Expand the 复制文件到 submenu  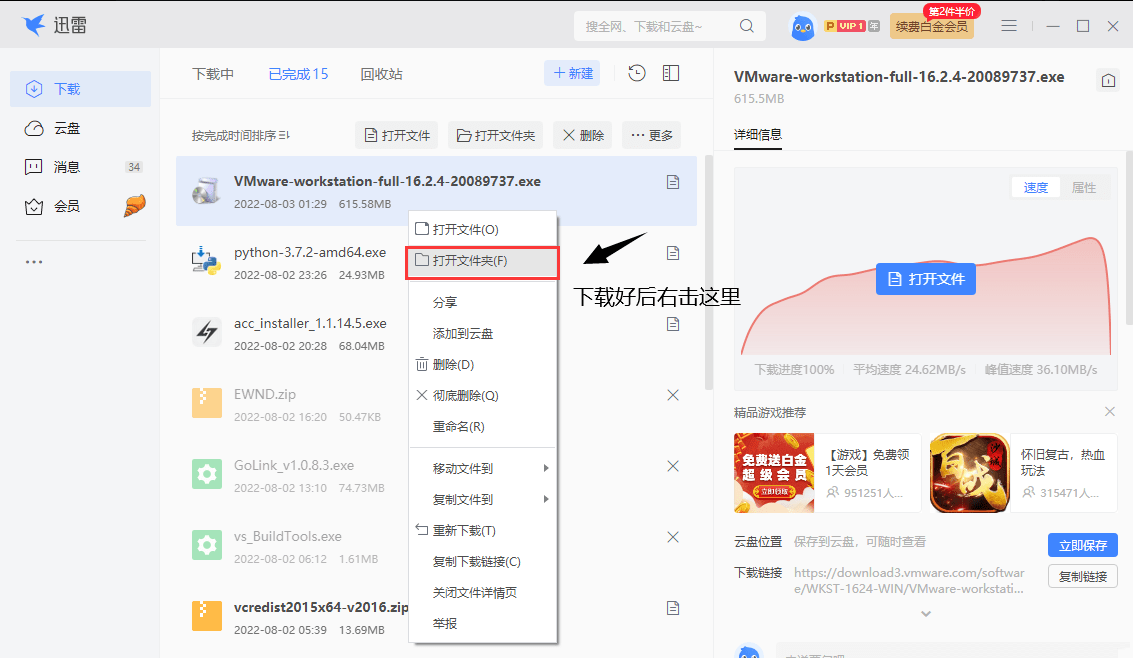(x=483, y=499)
